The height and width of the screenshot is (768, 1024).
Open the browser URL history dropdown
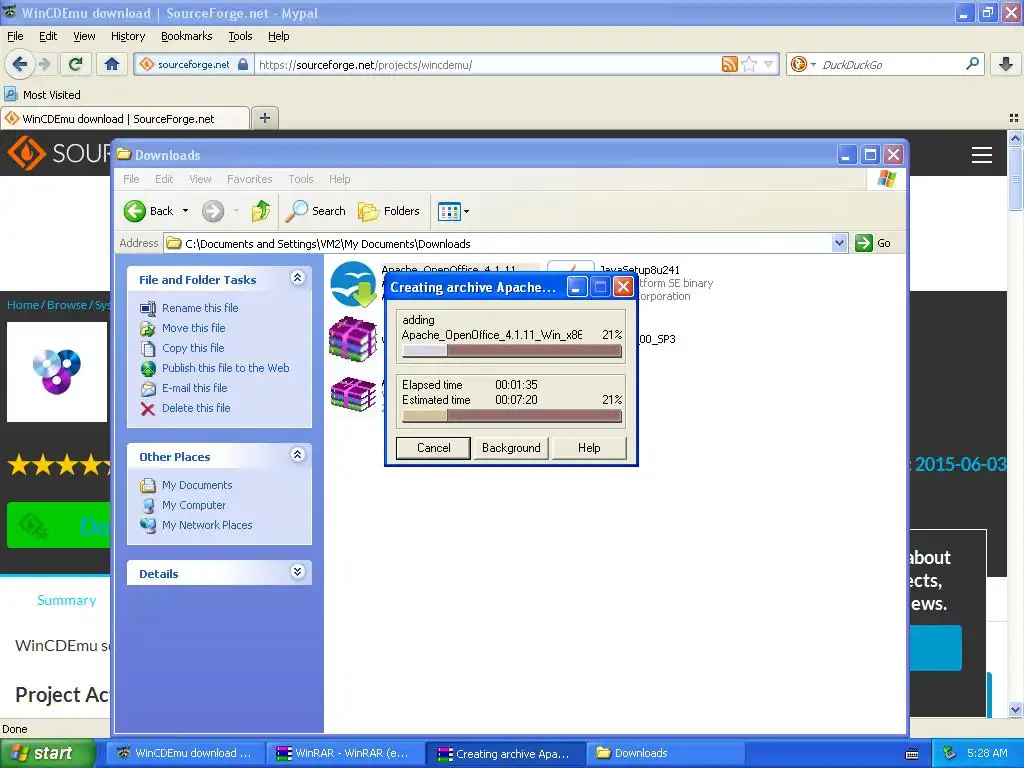pos(769,64)
